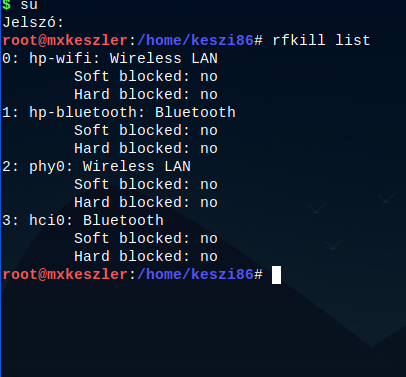Click the red 'root@mxkeszler' in the bottom prompt
The image size is (406, 377).
tap(65, 275)
